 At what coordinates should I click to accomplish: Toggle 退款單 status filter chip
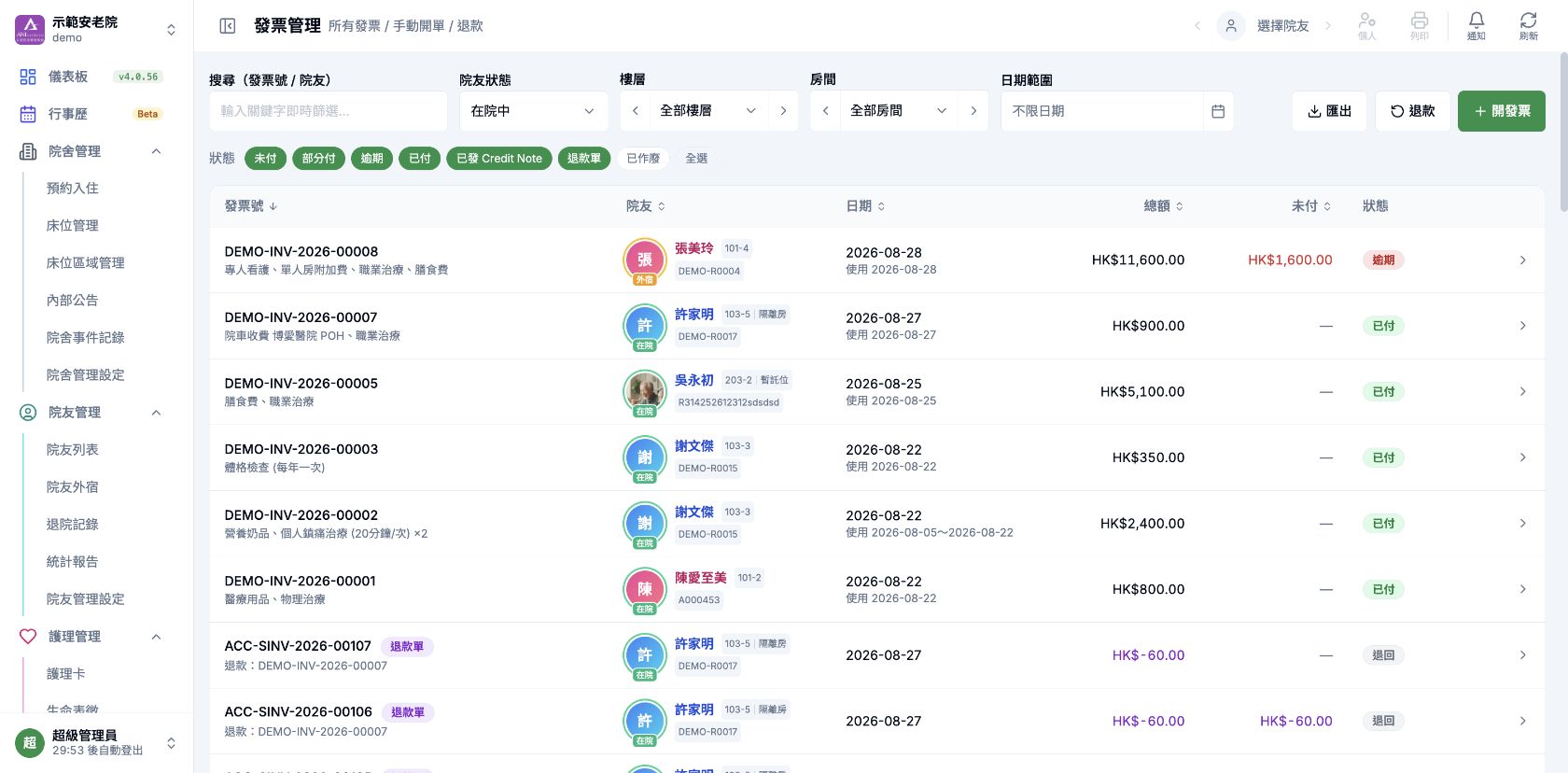584,159
